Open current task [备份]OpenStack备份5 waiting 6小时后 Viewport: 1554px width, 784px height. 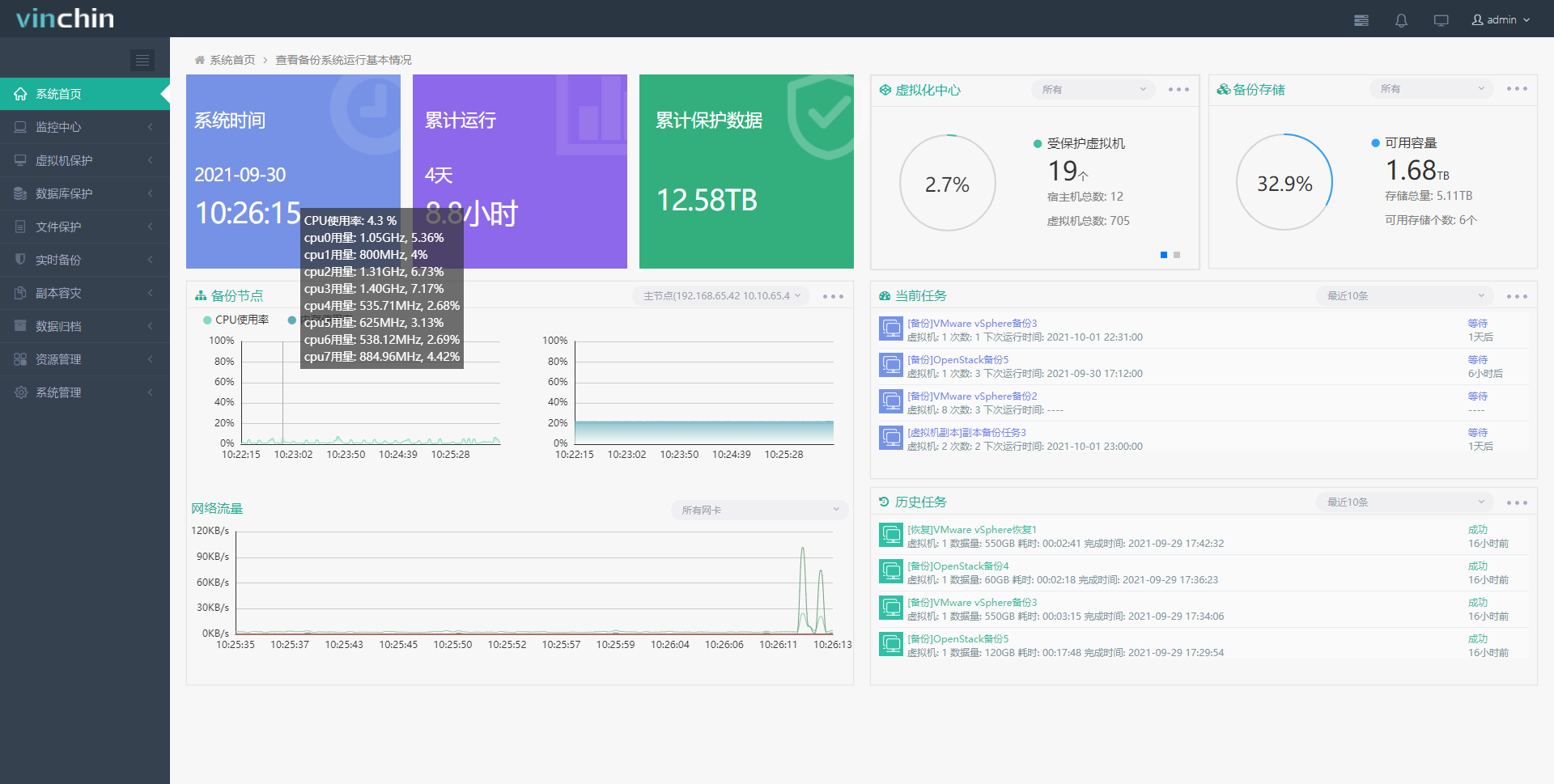958,359
